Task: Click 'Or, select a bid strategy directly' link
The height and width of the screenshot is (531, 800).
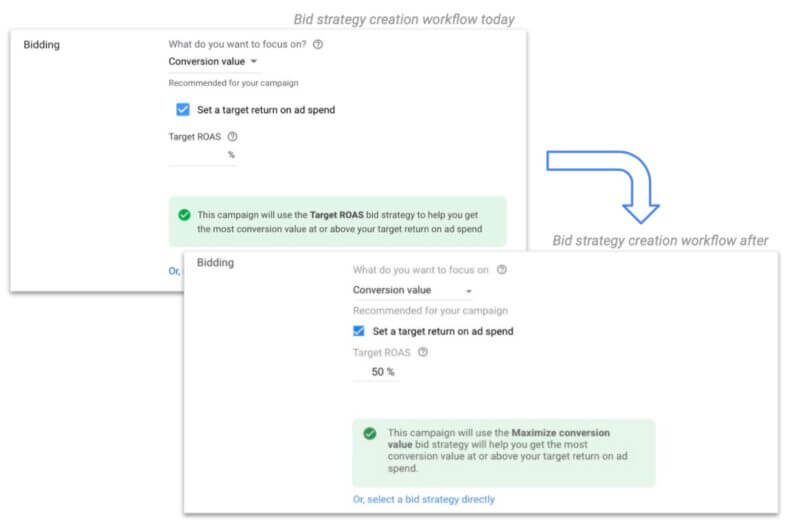Action: click(x=423, y=499)
